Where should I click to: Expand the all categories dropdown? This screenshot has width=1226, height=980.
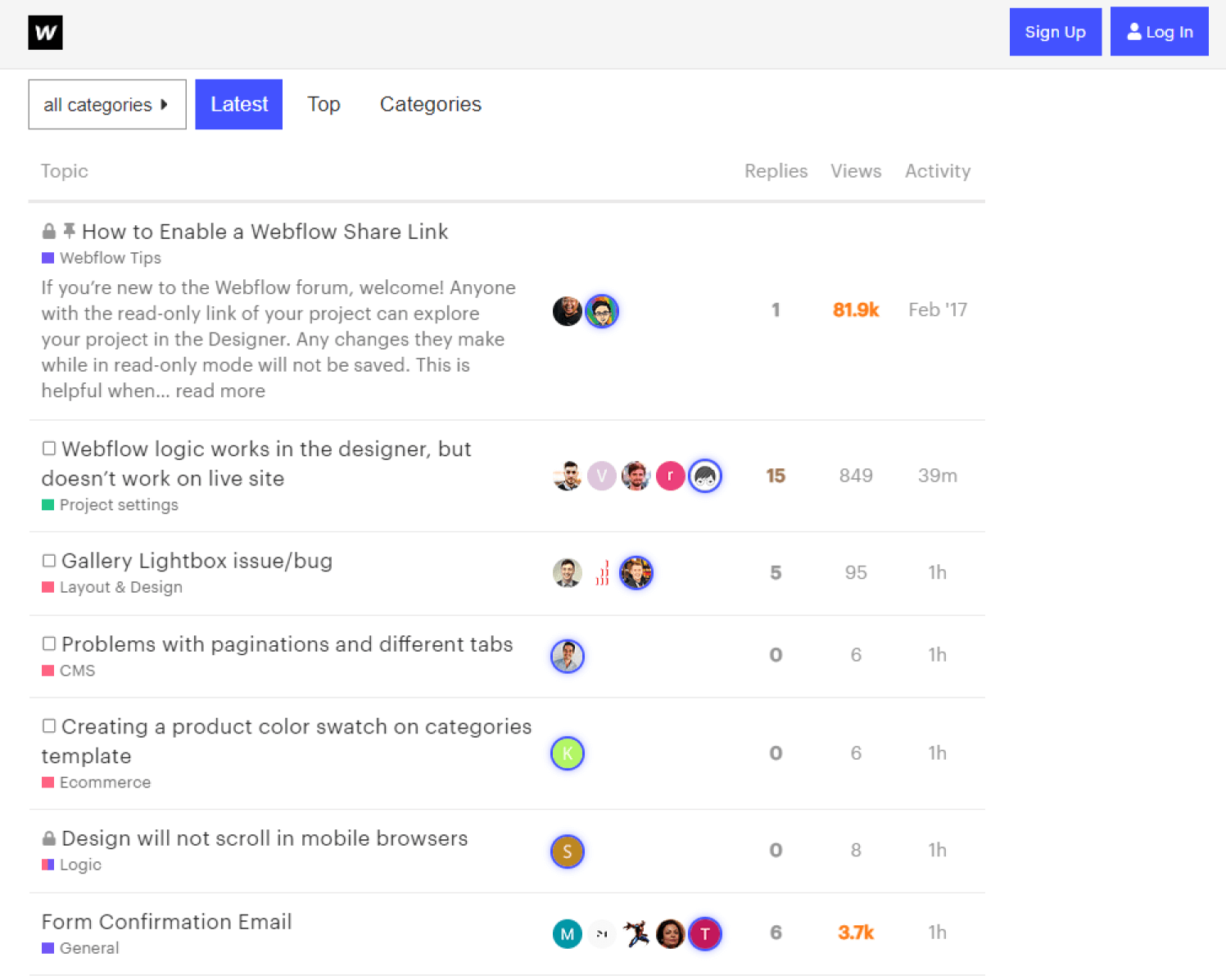[107, 105]
